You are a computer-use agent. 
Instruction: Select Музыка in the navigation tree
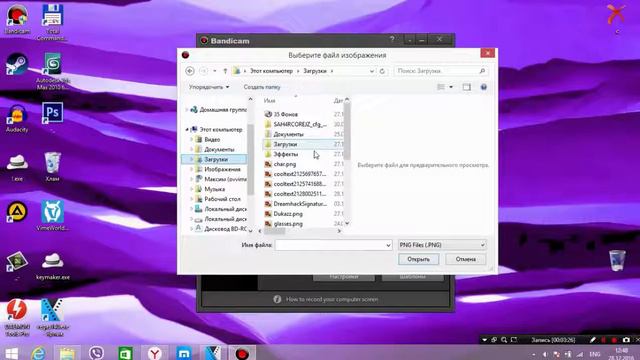pyautogui.click(x=215, y=189)
